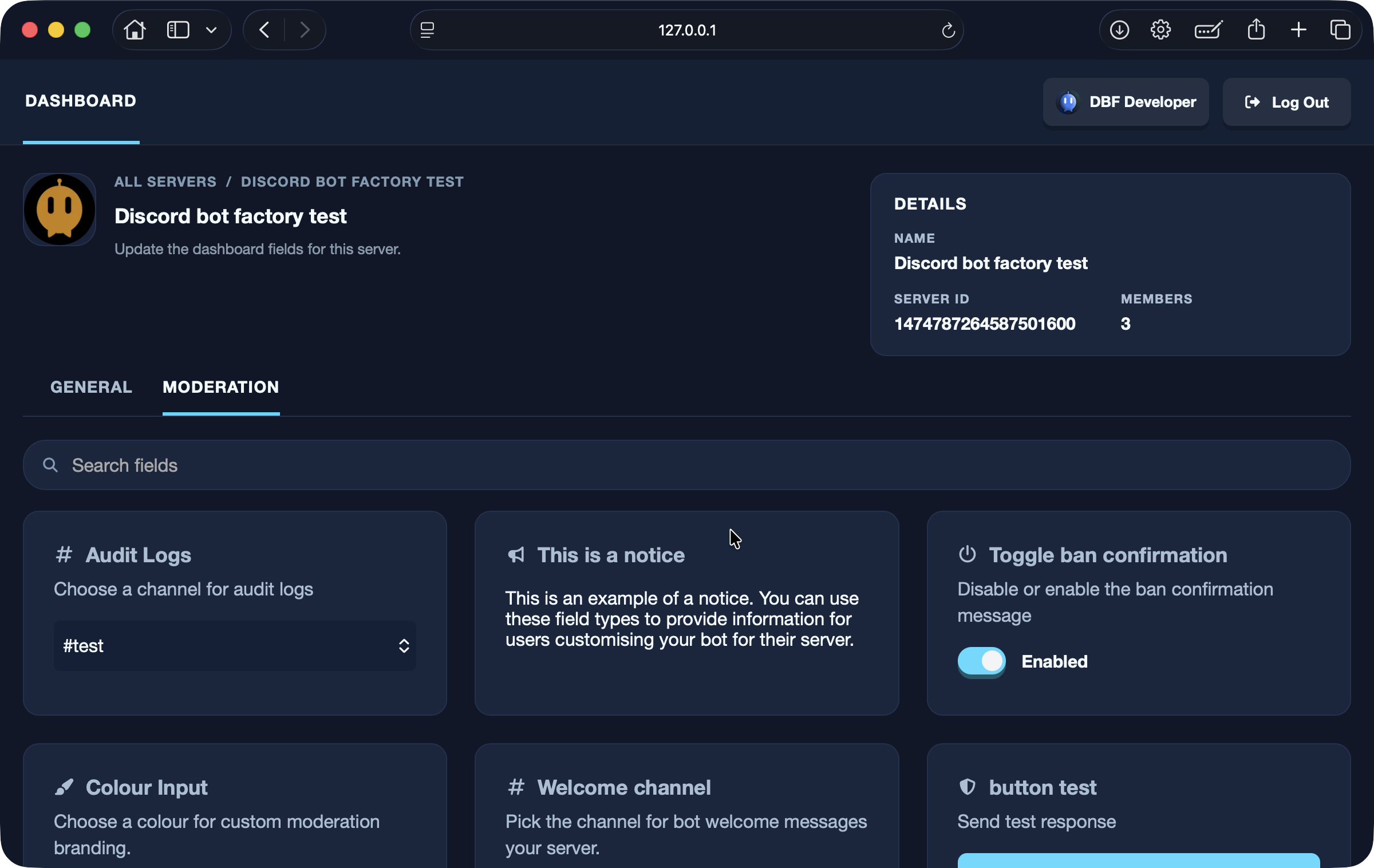Open the browser downloads icon
Screen dimensions: 1374x868
(1119, 30)
